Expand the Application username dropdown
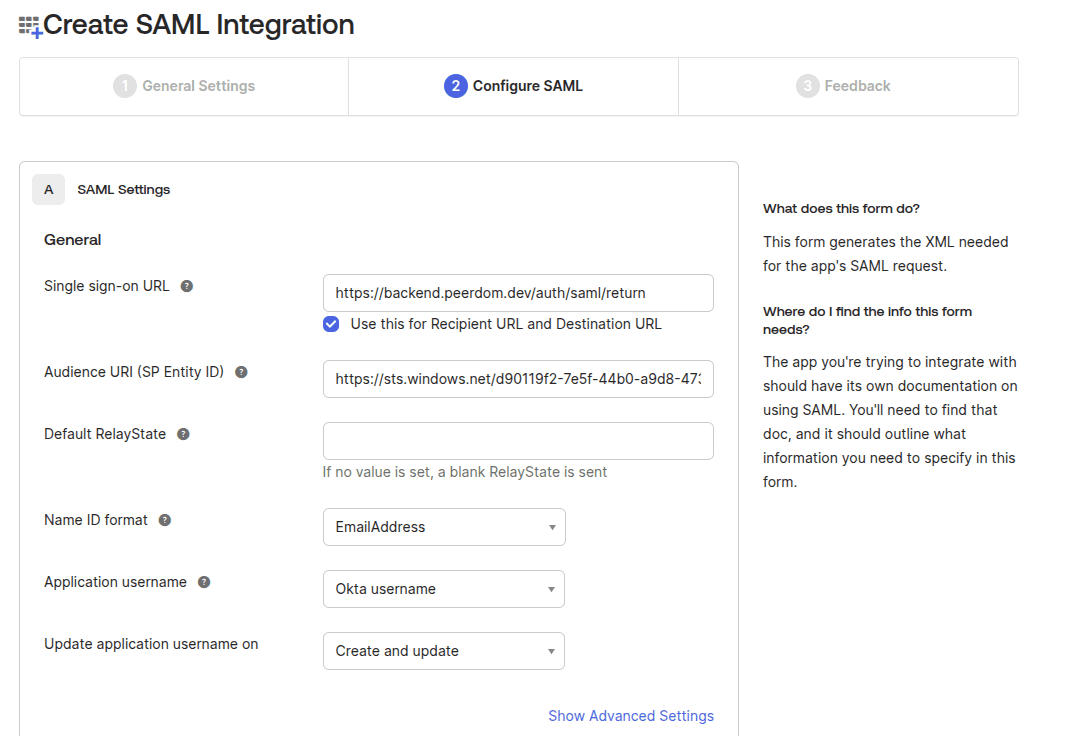 444,589
